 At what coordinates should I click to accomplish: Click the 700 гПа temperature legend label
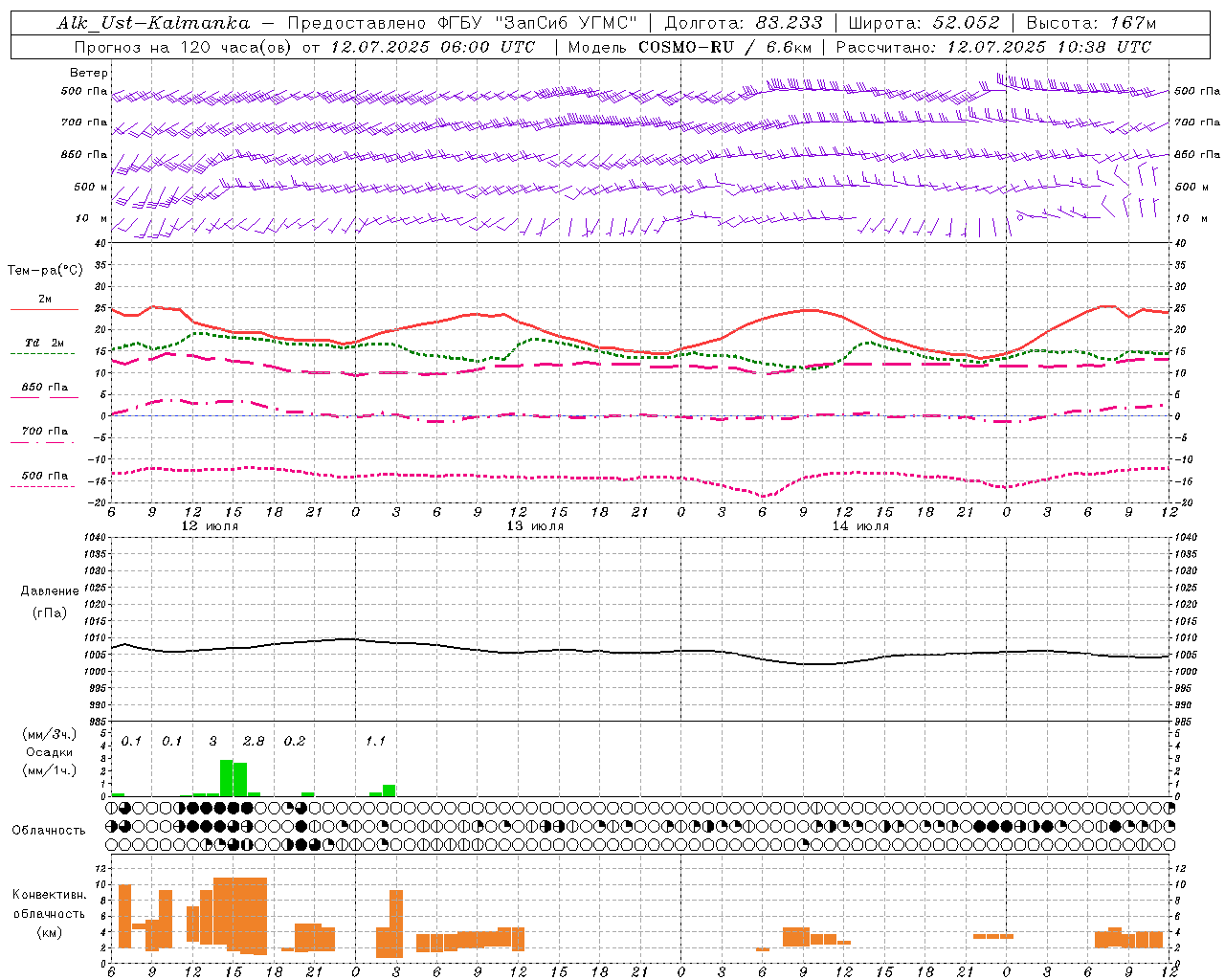tap(45, 432)
